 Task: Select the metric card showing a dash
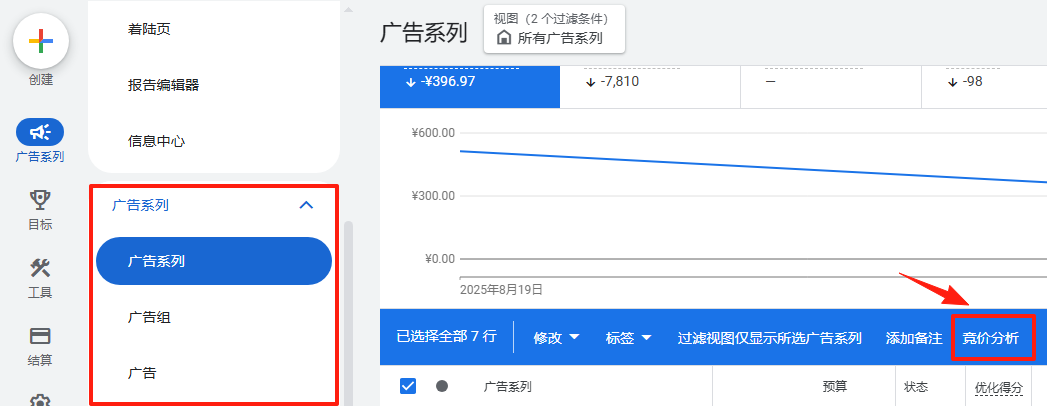point(831,87)
